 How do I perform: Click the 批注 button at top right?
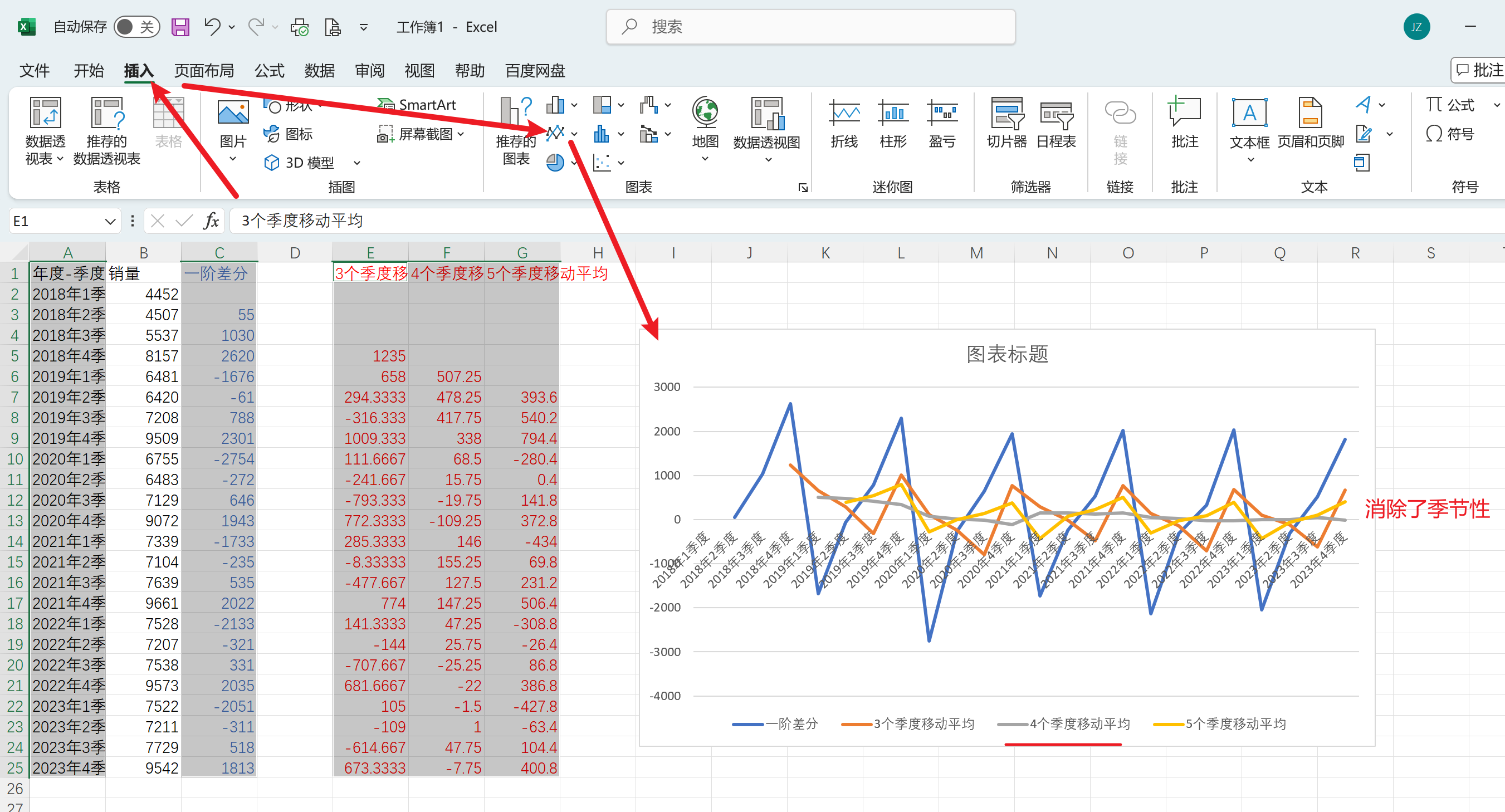[1479, 70]
